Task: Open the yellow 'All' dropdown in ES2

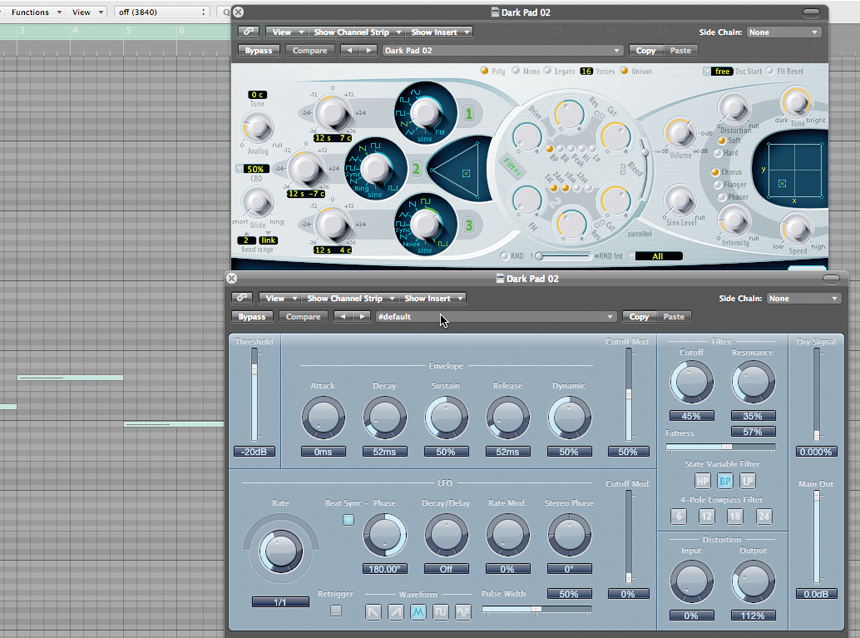Action: tap(658, 256)
